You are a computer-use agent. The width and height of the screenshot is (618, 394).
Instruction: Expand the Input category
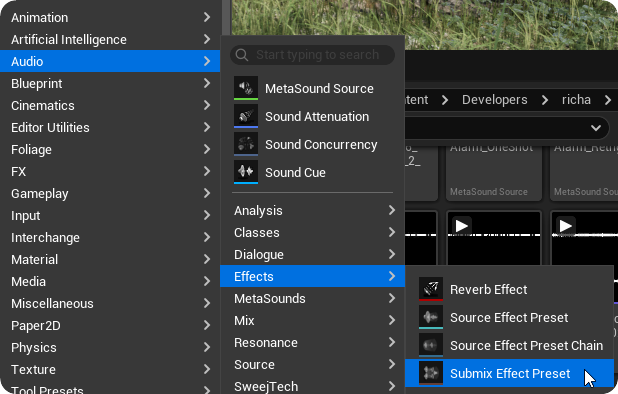[x=110, y=215]
